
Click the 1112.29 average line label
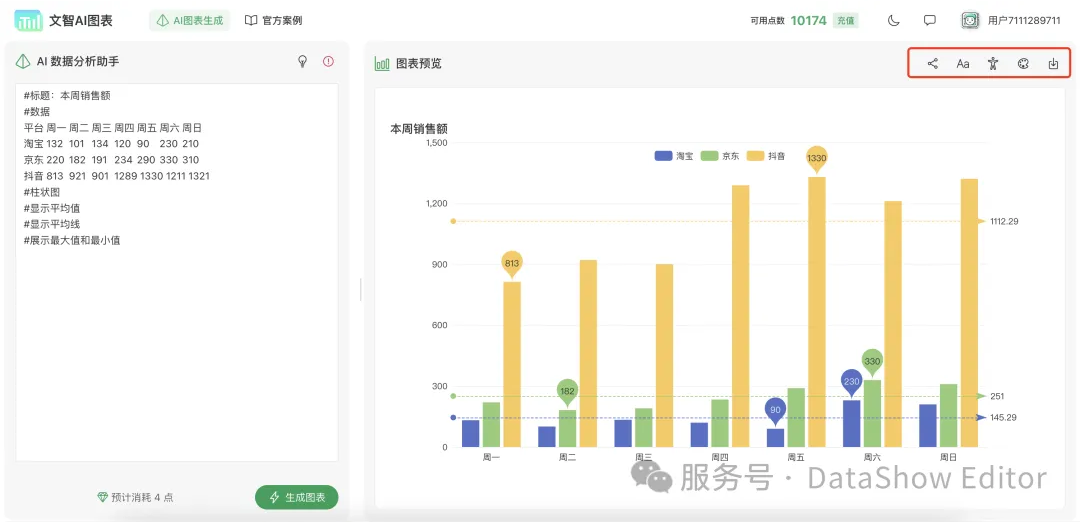pyautogui.click(x=1004, y=221)
